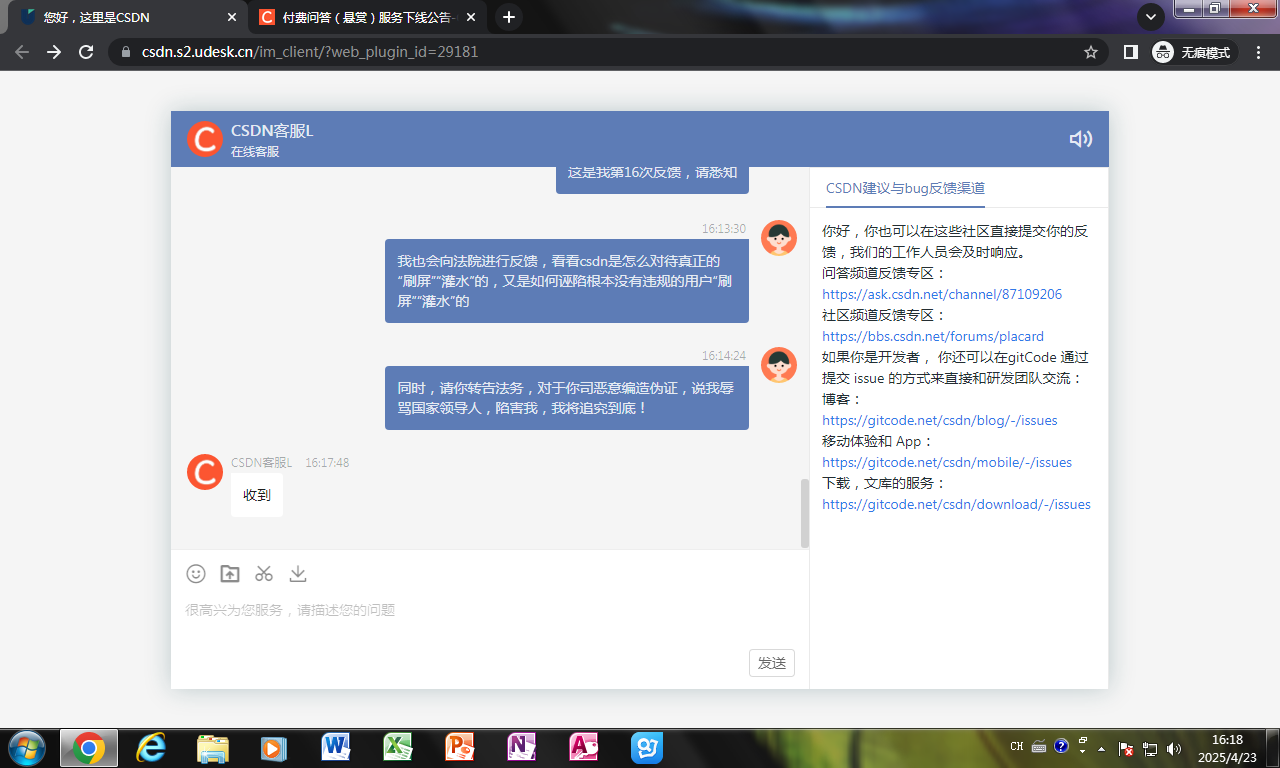Click the 发送 send button
Image resolution: width=1280 pixels, height=768 pixels.
772,663
